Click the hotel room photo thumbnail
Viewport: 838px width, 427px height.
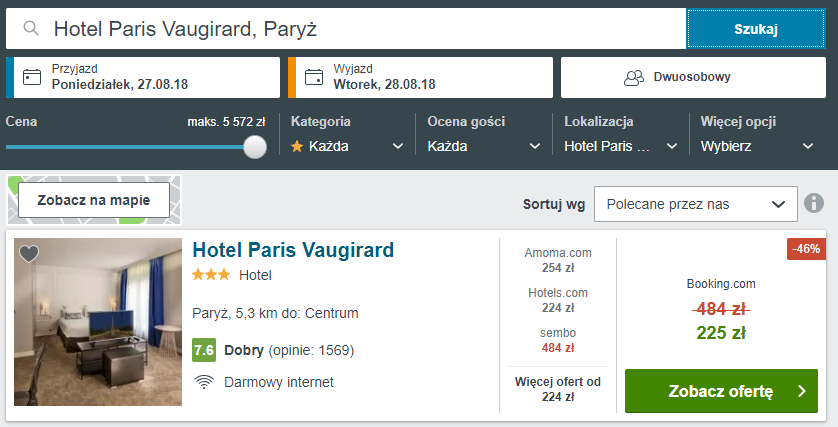coord(98,322)
